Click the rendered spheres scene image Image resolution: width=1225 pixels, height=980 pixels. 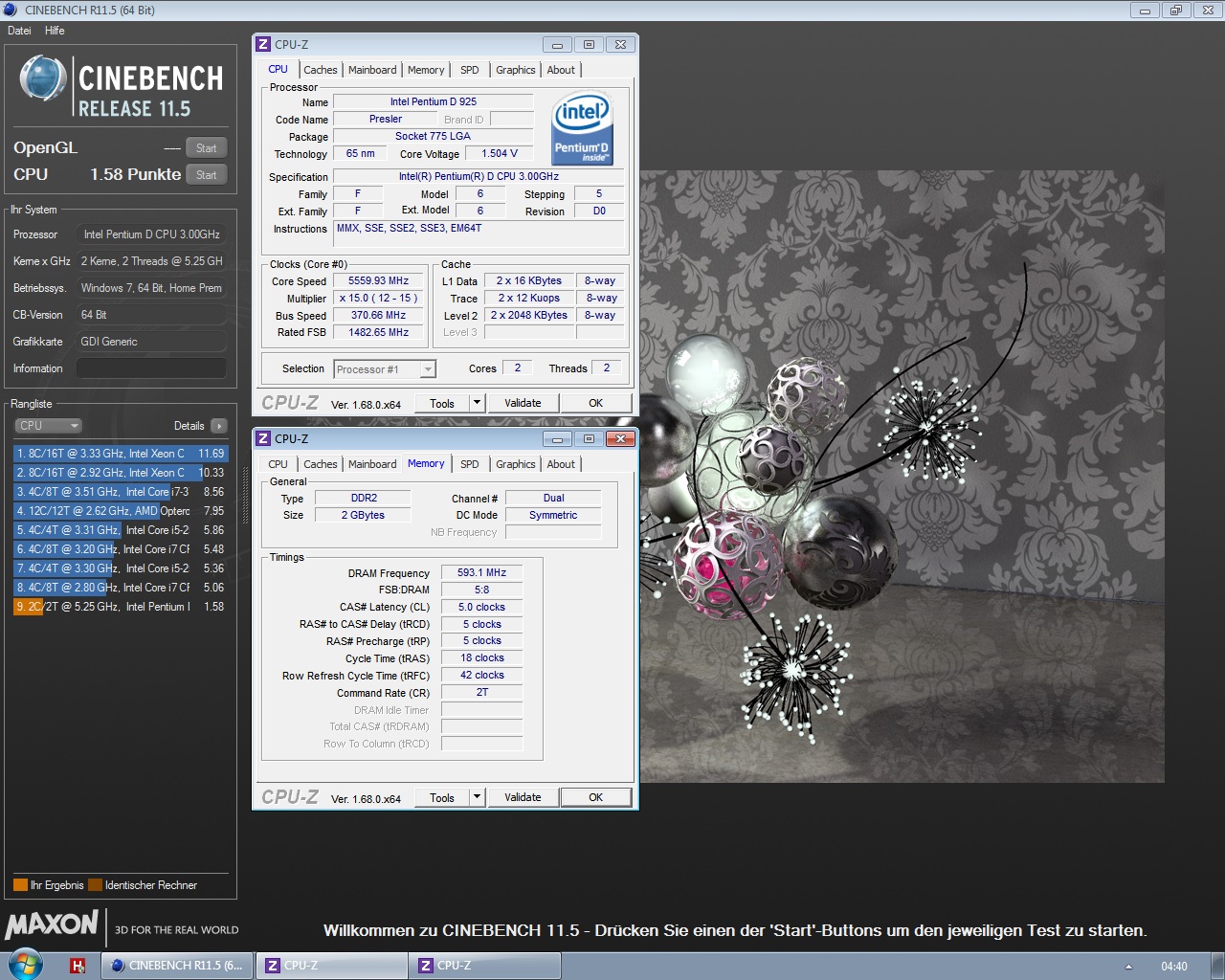(902, 477)
